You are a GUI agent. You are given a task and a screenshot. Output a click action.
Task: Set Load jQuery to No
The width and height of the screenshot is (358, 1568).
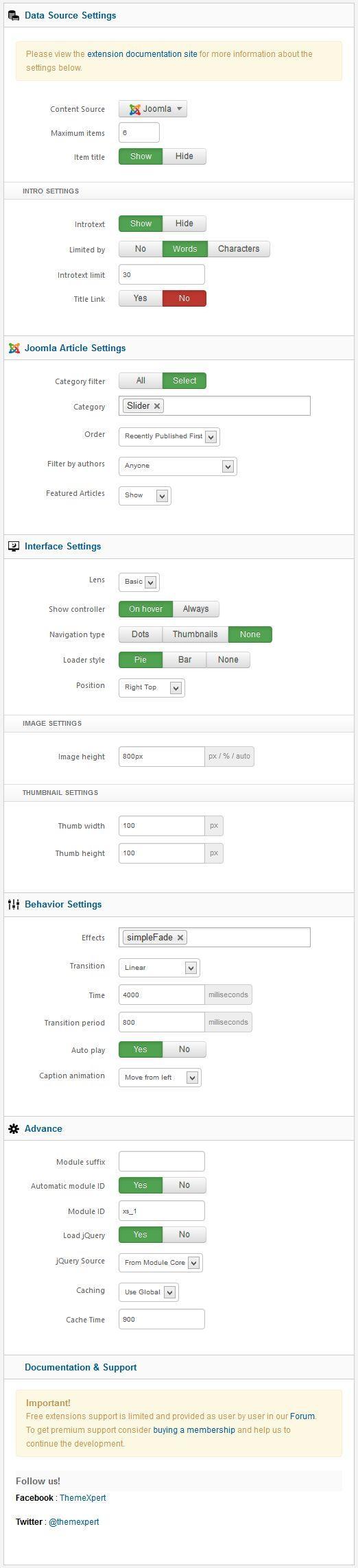pyautogui.click(x=184, y=1235)
